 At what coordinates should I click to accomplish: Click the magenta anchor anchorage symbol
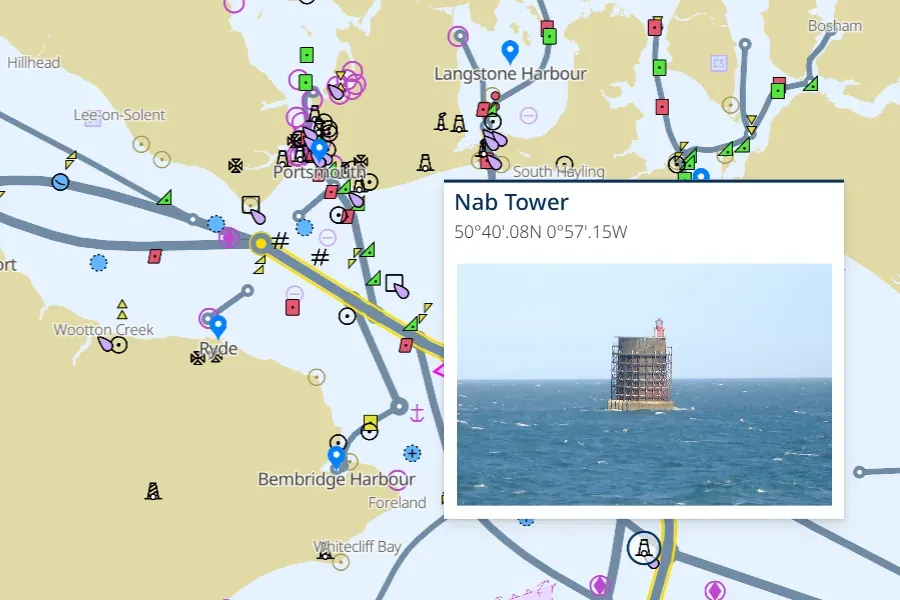(x=418, y=412)
